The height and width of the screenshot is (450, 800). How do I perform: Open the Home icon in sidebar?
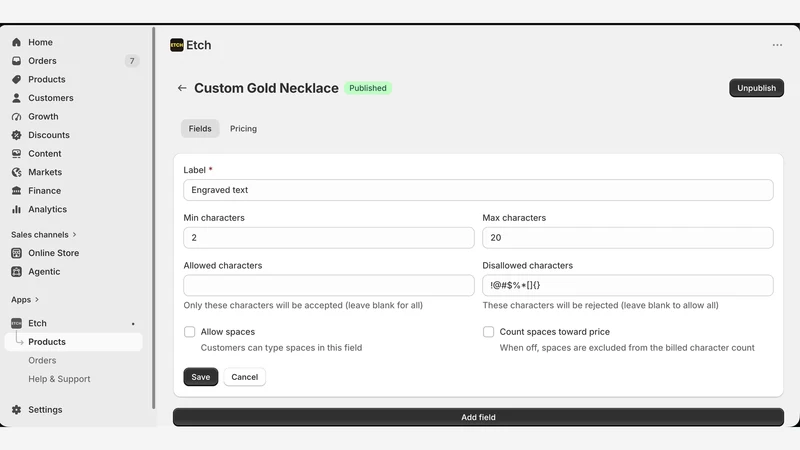(x=16, y=42)
